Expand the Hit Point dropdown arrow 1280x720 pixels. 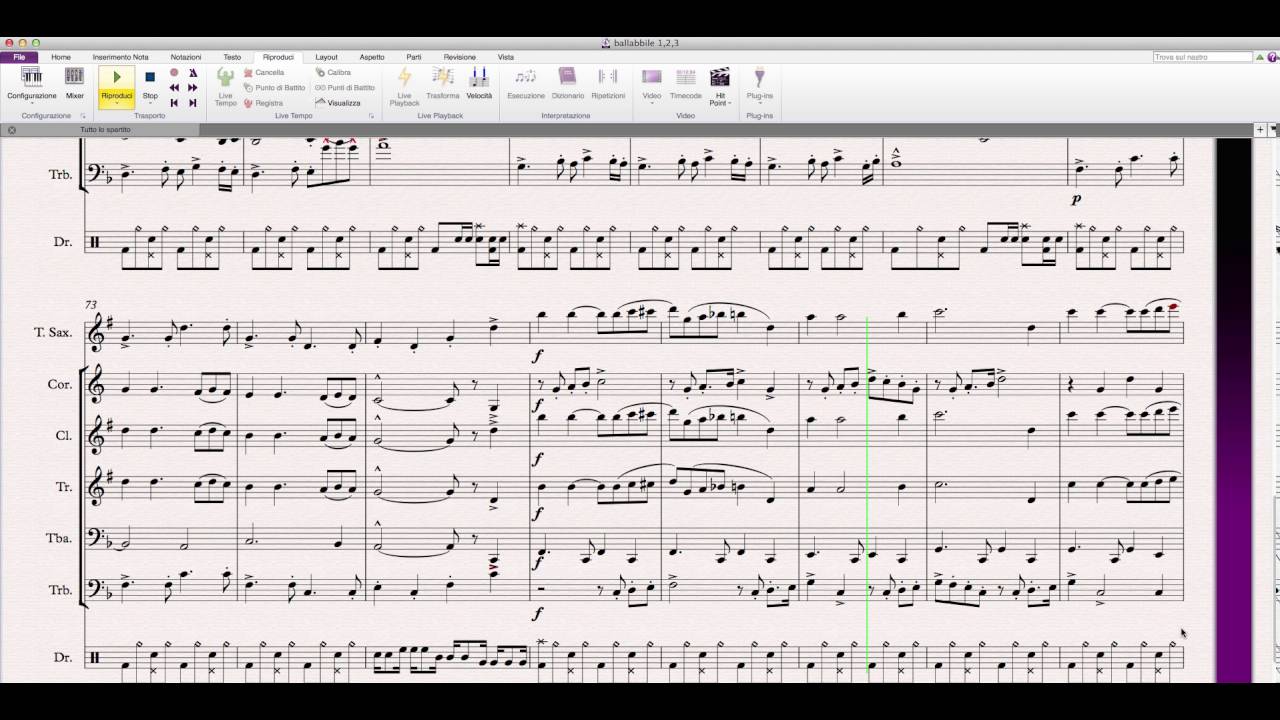[x=730, y=104]
